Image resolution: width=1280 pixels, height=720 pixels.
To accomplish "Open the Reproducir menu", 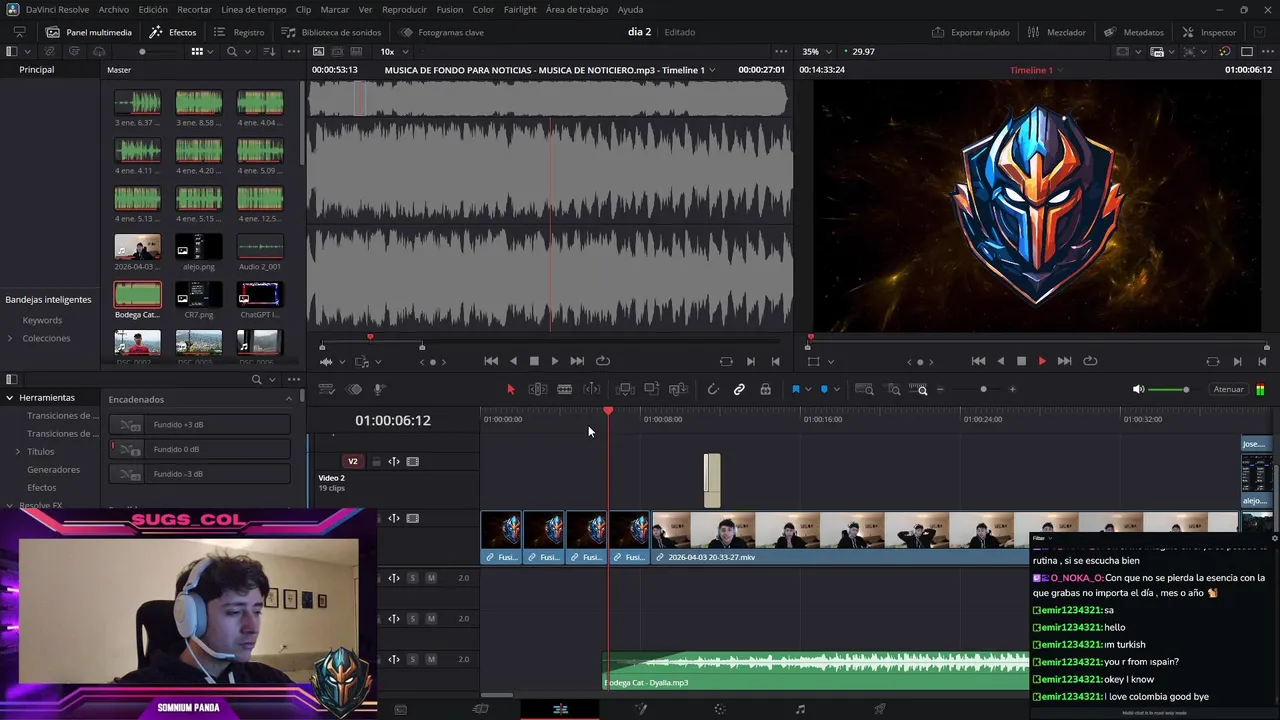I will pos(404,9).
